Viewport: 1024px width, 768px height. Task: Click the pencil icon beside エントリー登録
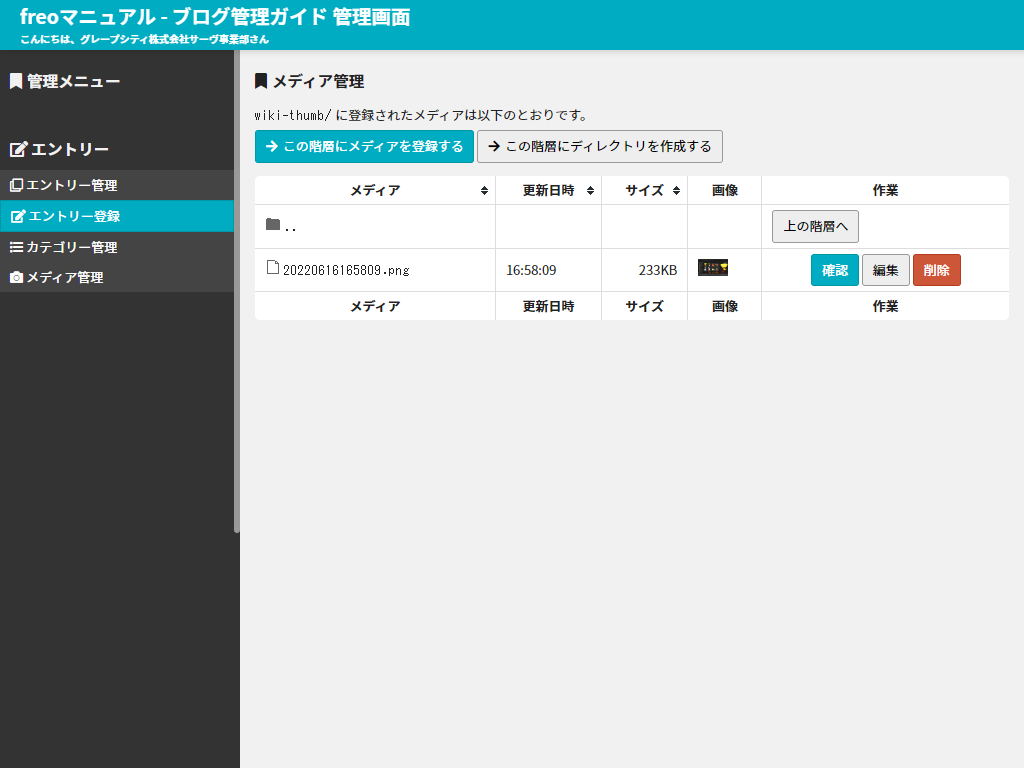[x=18, y=216]
